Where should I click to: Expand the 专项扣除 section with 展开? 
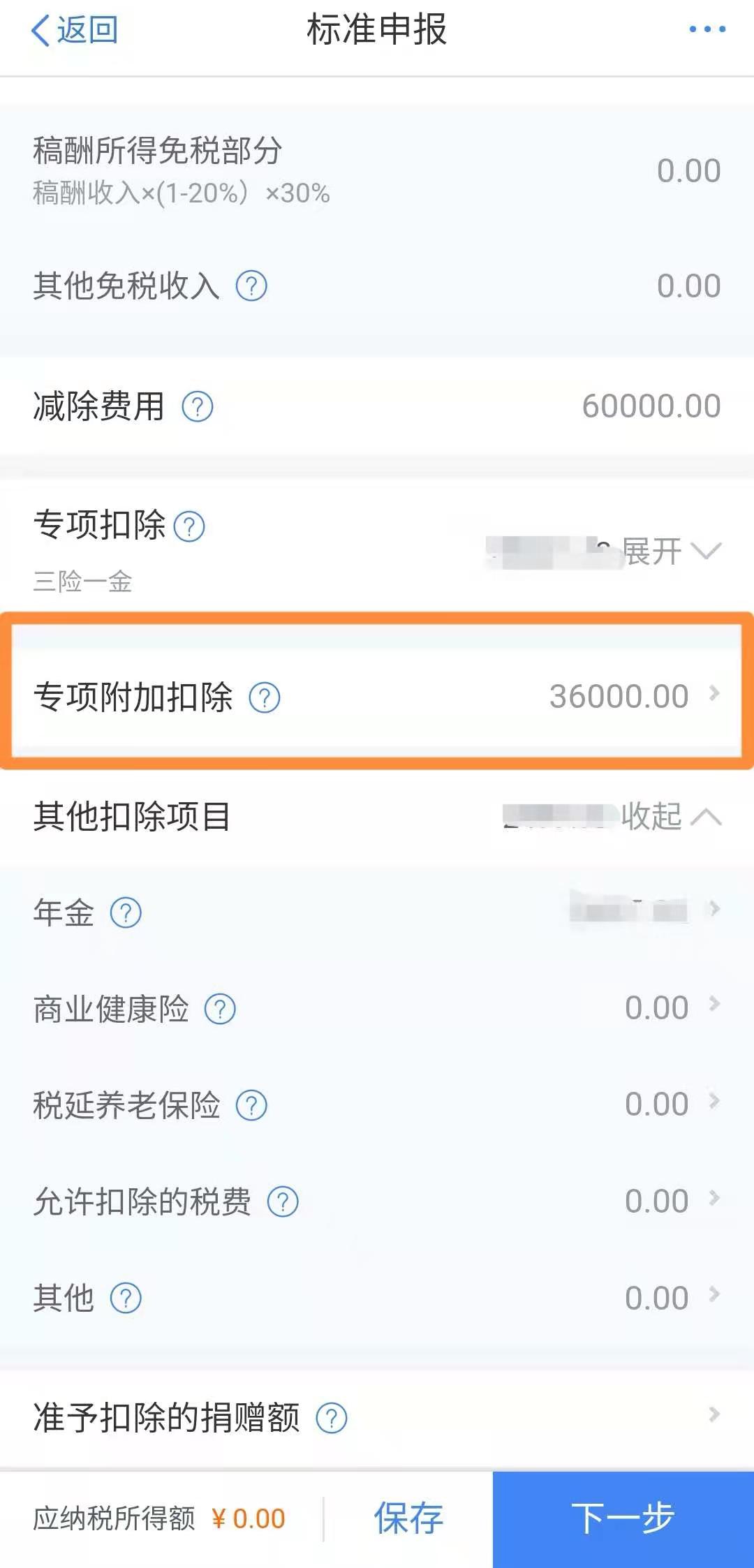670,552
